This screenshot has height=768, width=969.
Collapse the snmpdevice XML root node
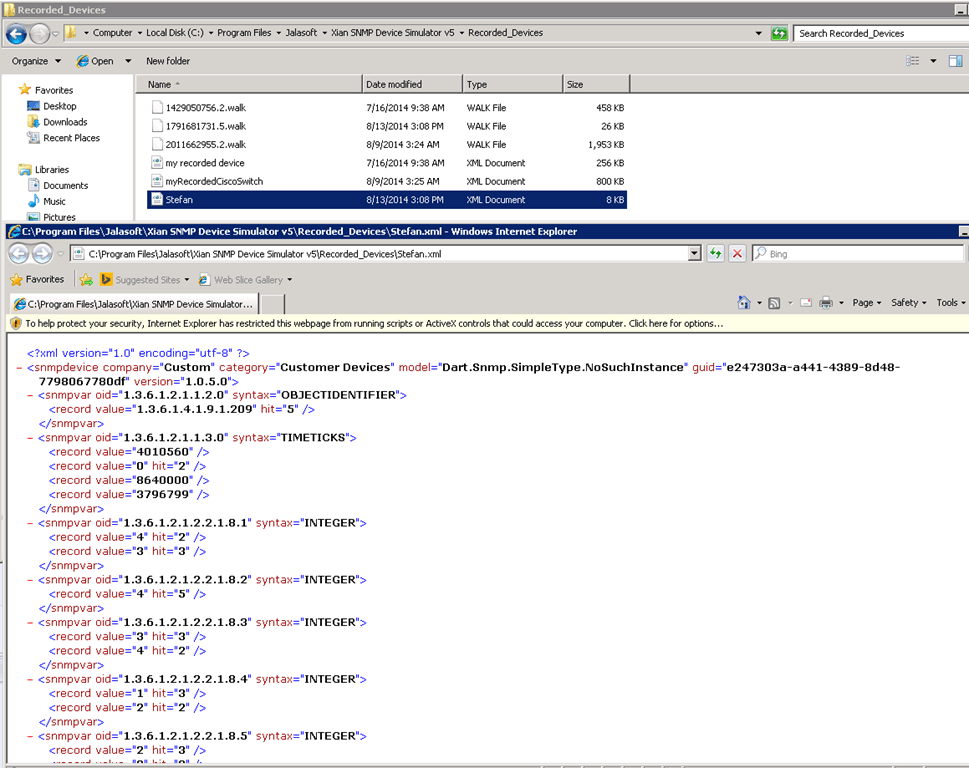pyautogui.click(x=19, y=368)
